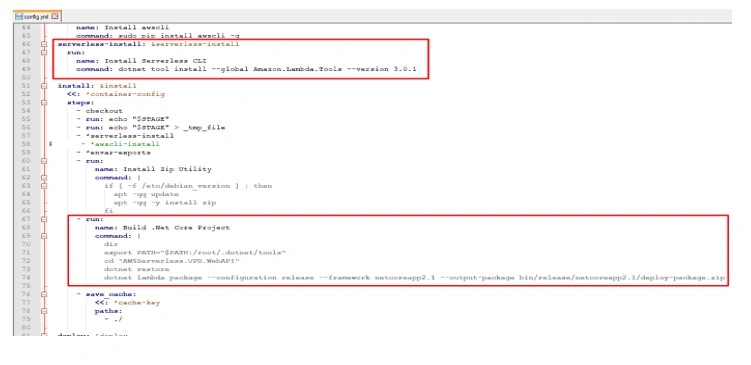751x365 pixels.
Task: Click the '- save_cache:' line
Action: click(x=106, y=294)
